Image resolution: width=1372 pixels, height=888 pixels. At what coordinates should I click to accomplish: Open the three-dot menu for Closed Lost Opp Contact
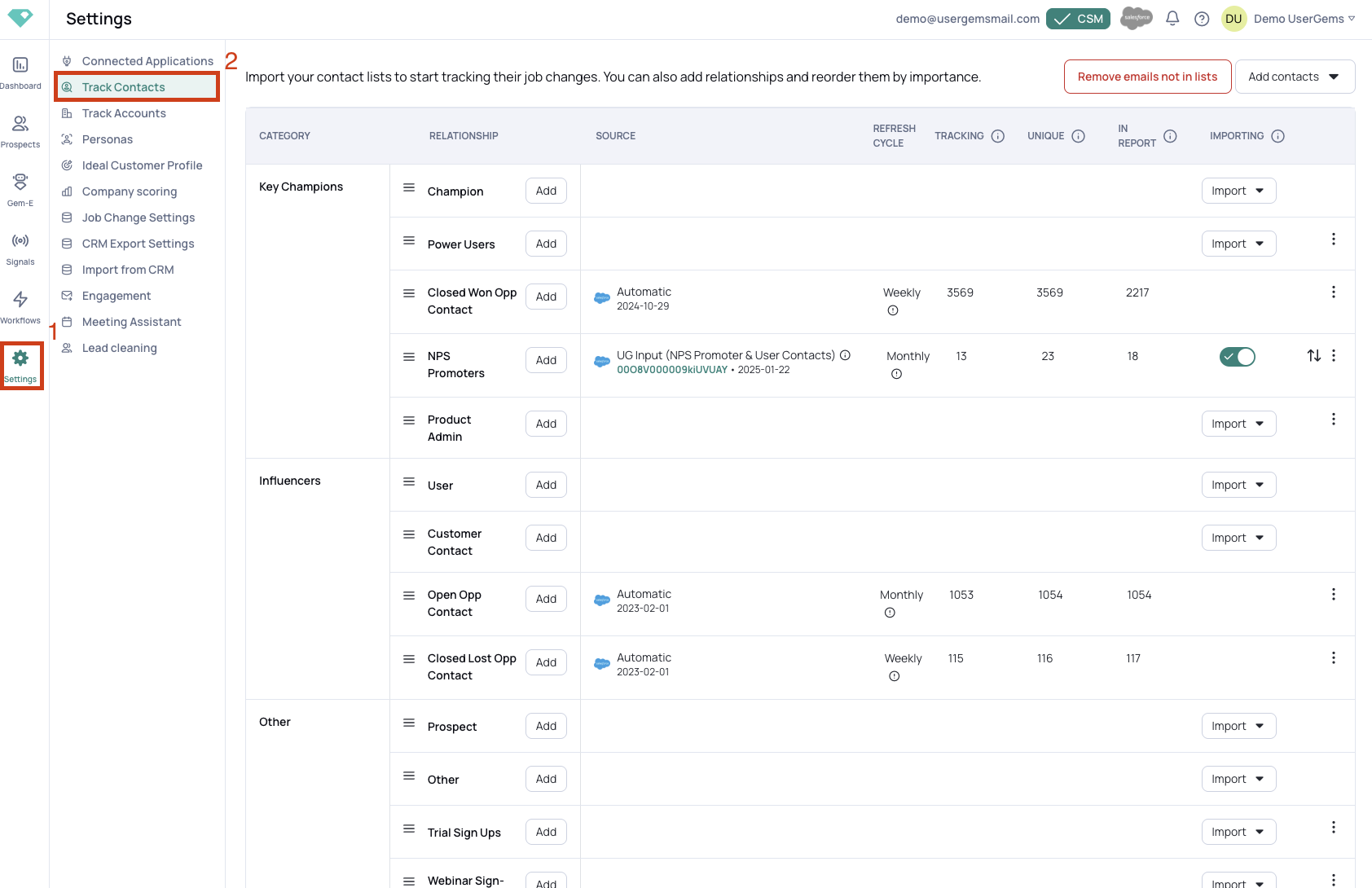tap(1333, 657)
